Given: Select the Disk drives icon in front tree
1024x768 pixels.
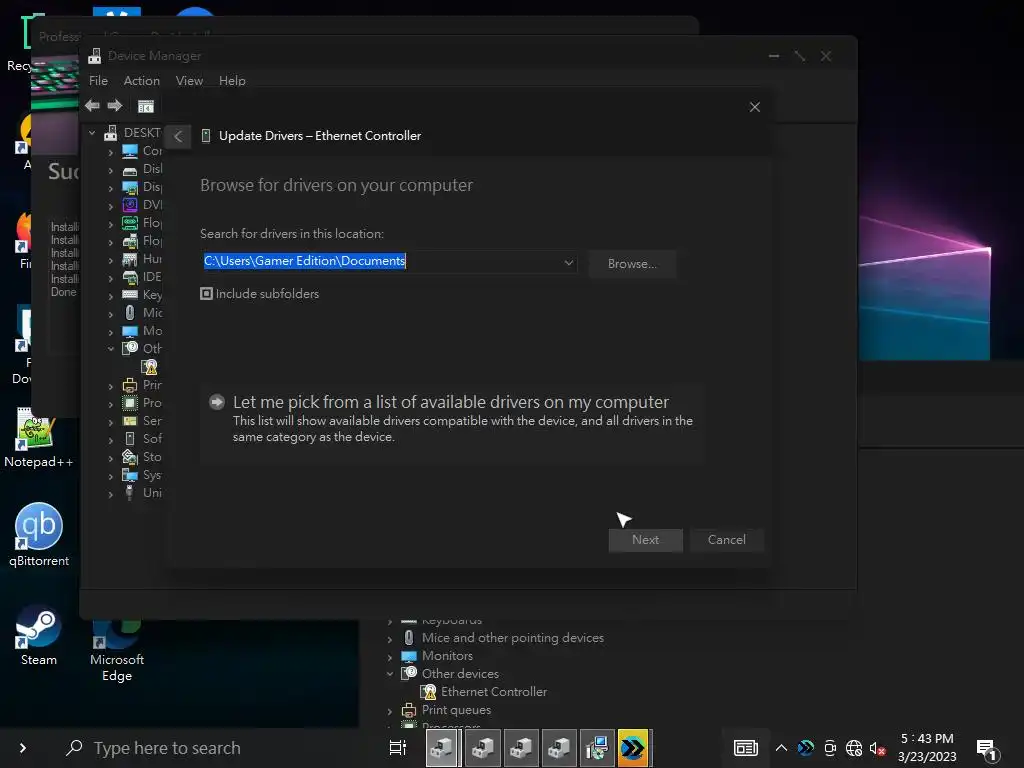Looking at the screenshot, I should [130, 169].
